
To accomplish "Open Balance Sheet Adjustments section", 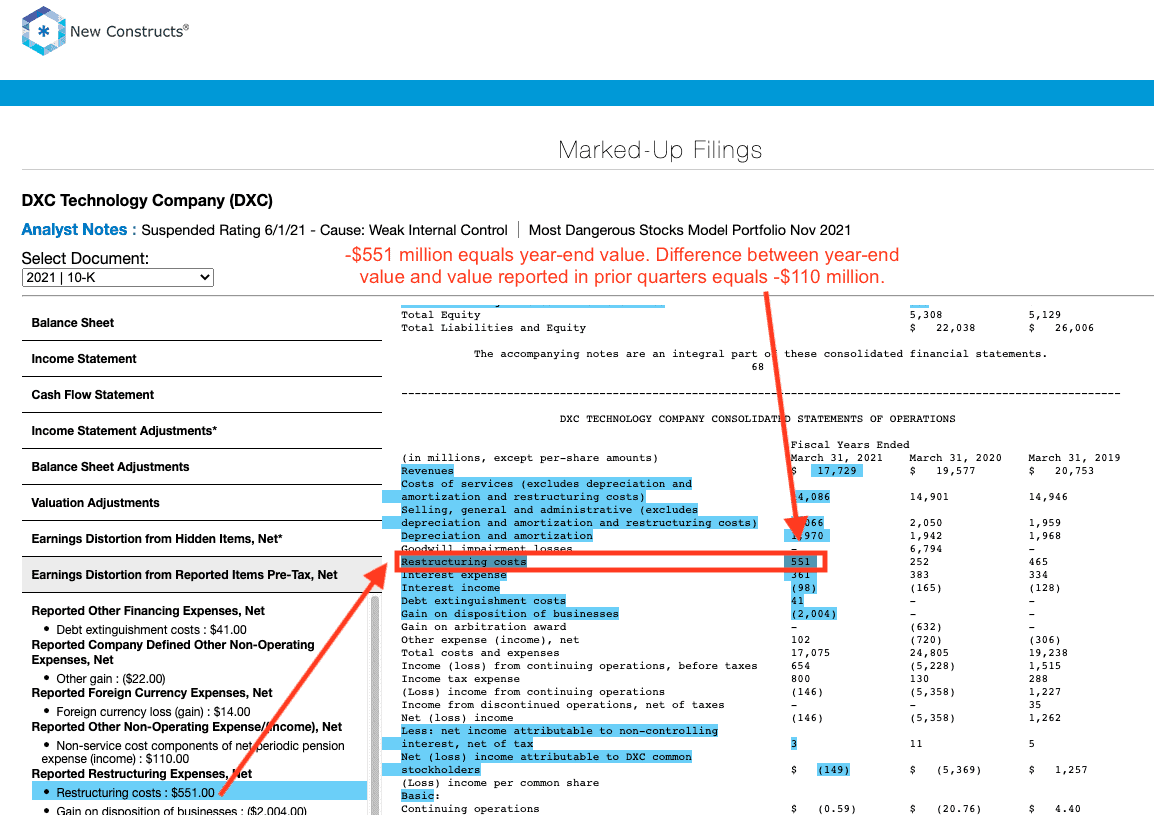I will [202, 467].
